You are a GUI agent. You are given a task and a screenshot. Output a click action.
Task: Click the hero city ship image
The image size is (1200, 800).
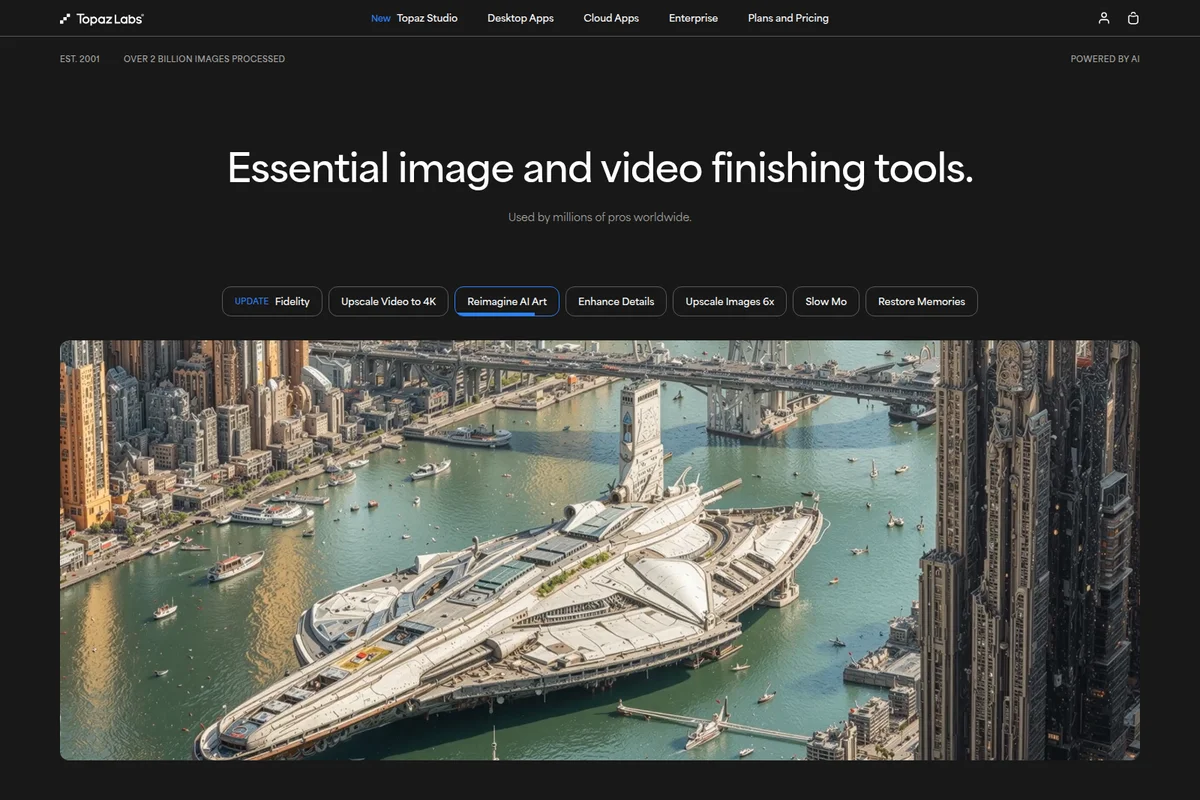pyautogui.click(x=600, y=548)
